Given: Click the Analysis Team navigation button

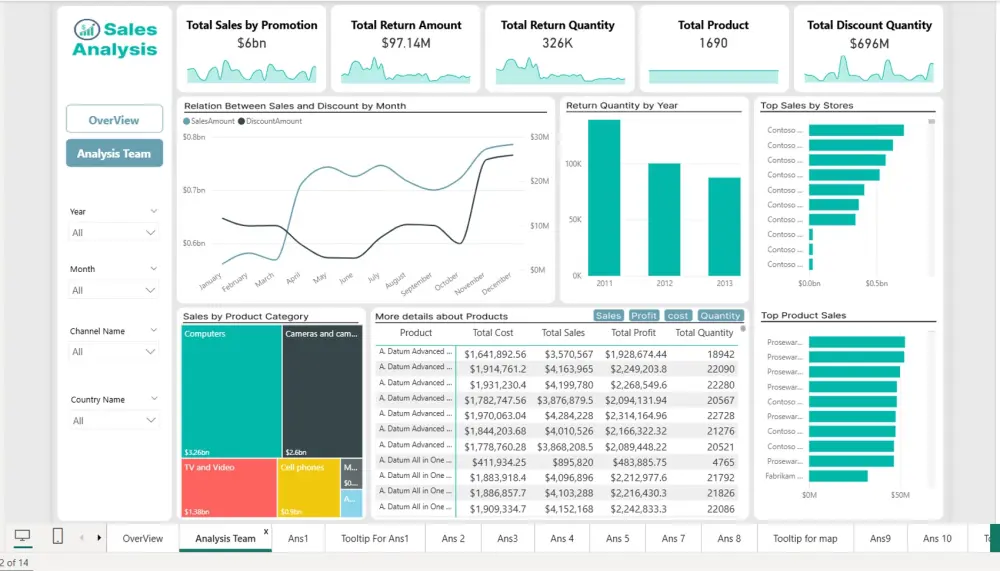Looking at the screenshot, I should 114,153.
